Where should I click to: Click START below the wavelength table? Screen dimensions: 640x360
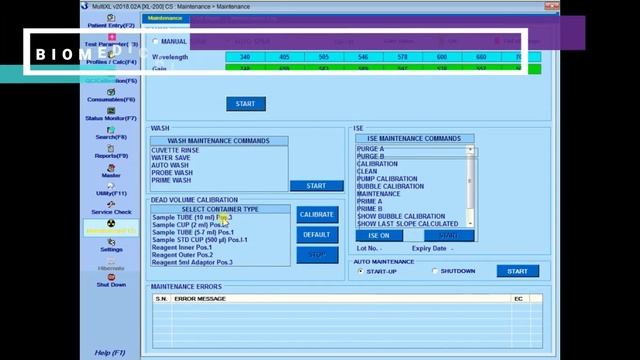[x=246, y=104]
